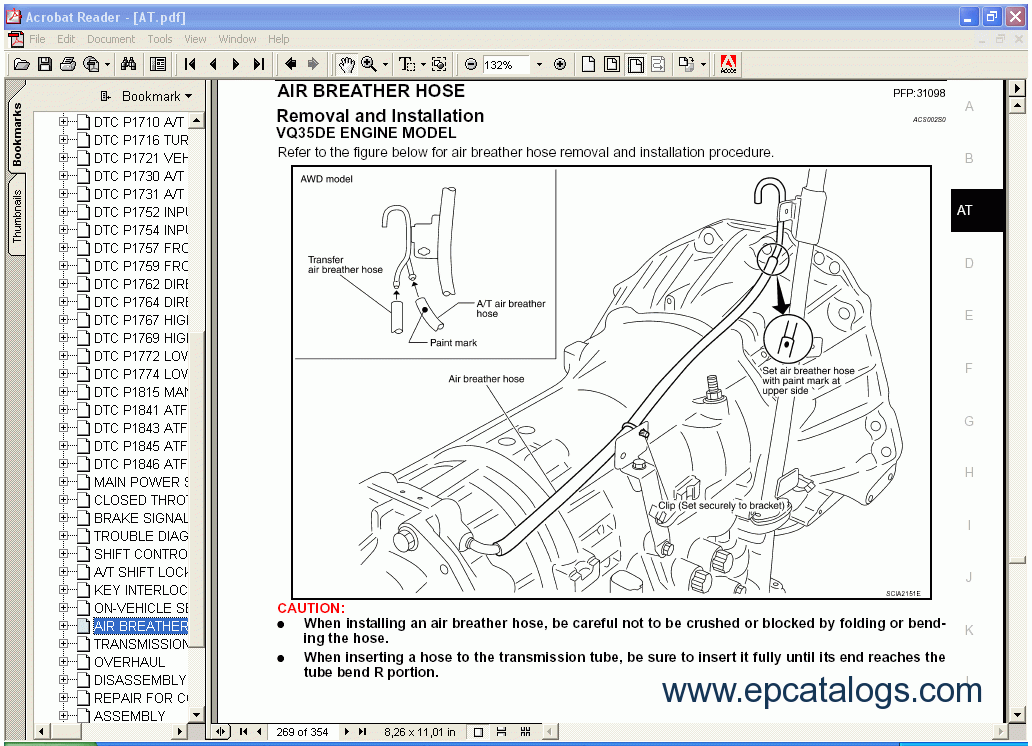Switch to the Thumbnails side tab
Viewport: 1032px width, 746px height.
16,216
